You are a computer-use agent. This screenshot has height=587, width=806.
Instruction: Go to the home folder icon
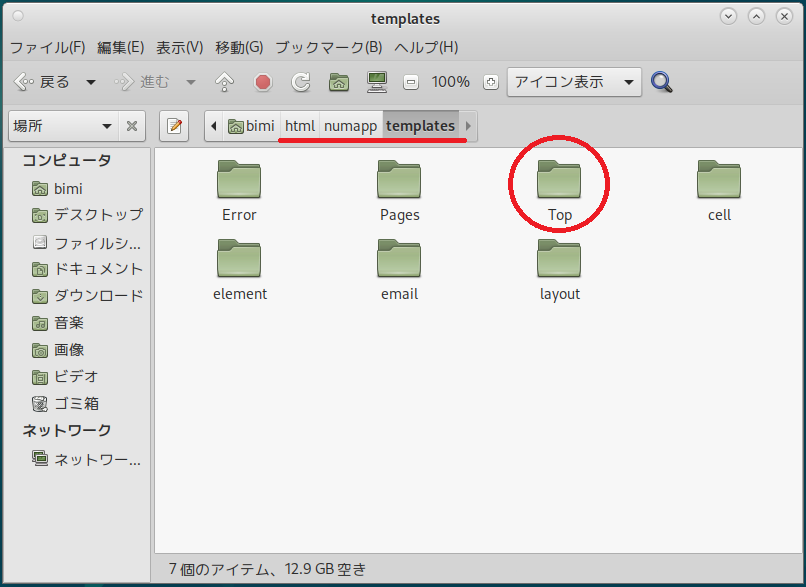point(339,82)
